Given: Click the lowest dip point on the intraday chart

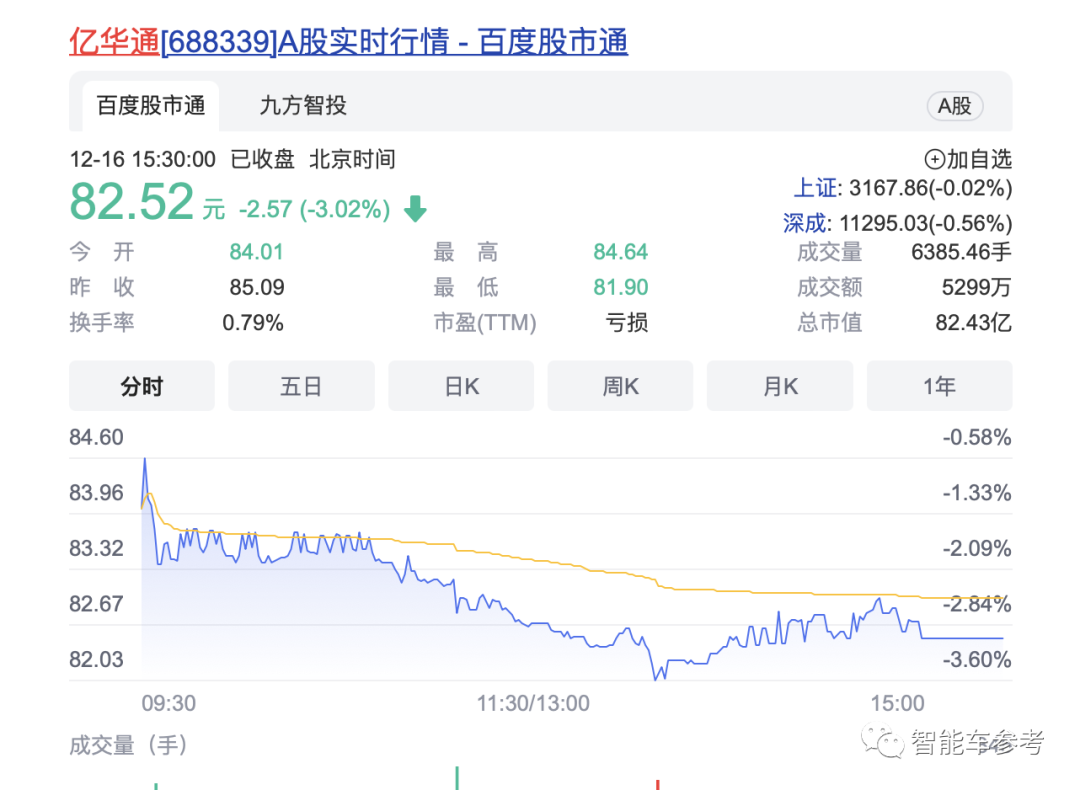Looking at the screenshot, I should [656, 678].
